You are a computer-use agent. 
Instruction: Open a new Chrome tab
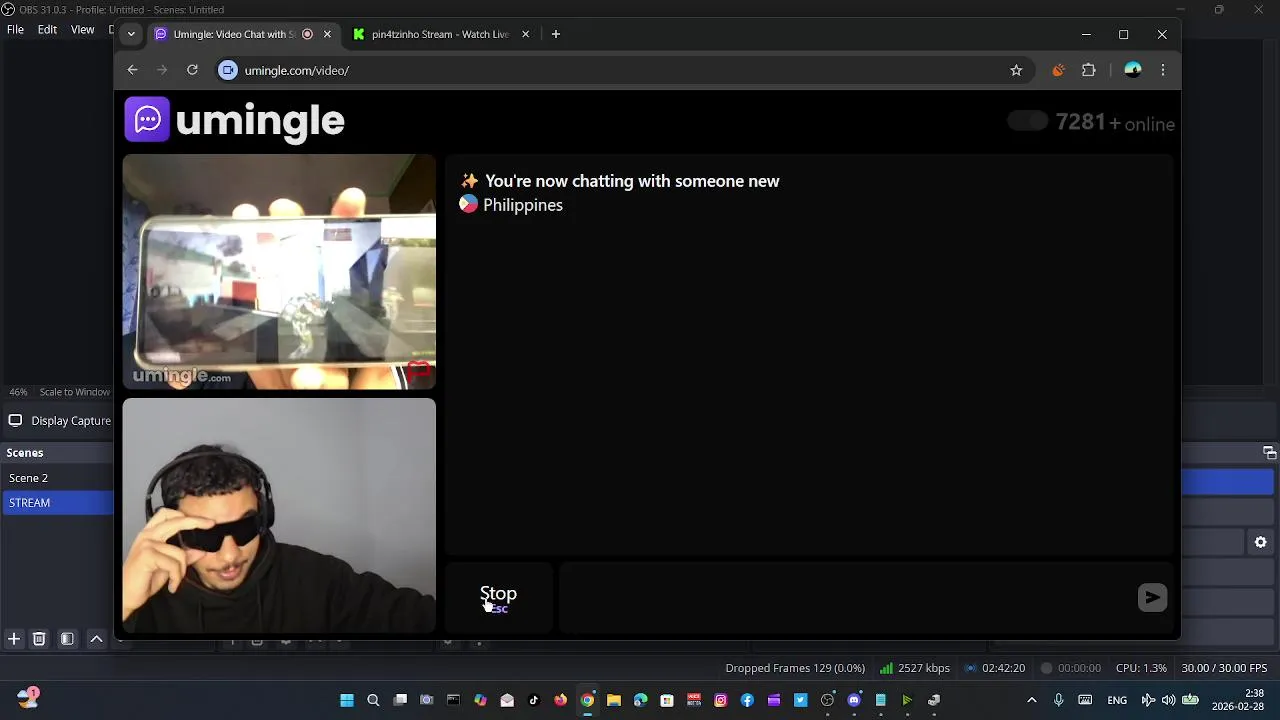(555, 34)
